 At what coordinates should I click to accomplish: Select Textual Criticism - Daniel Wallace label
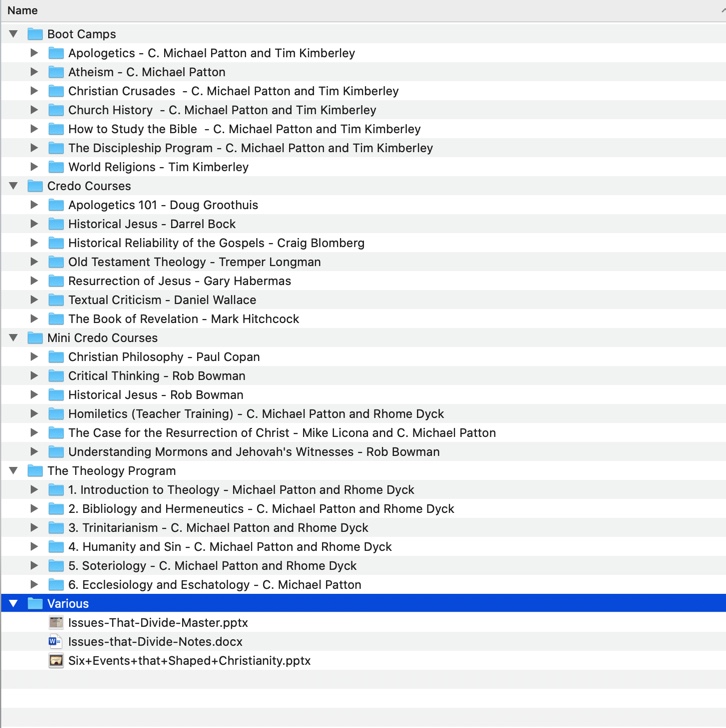(162, 299)
